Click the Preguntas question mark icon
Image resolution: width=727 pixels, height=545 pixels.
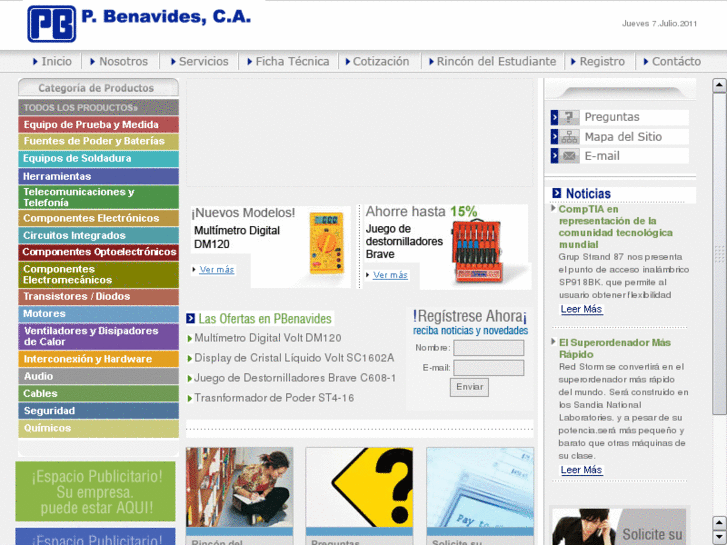coord(569,117)
